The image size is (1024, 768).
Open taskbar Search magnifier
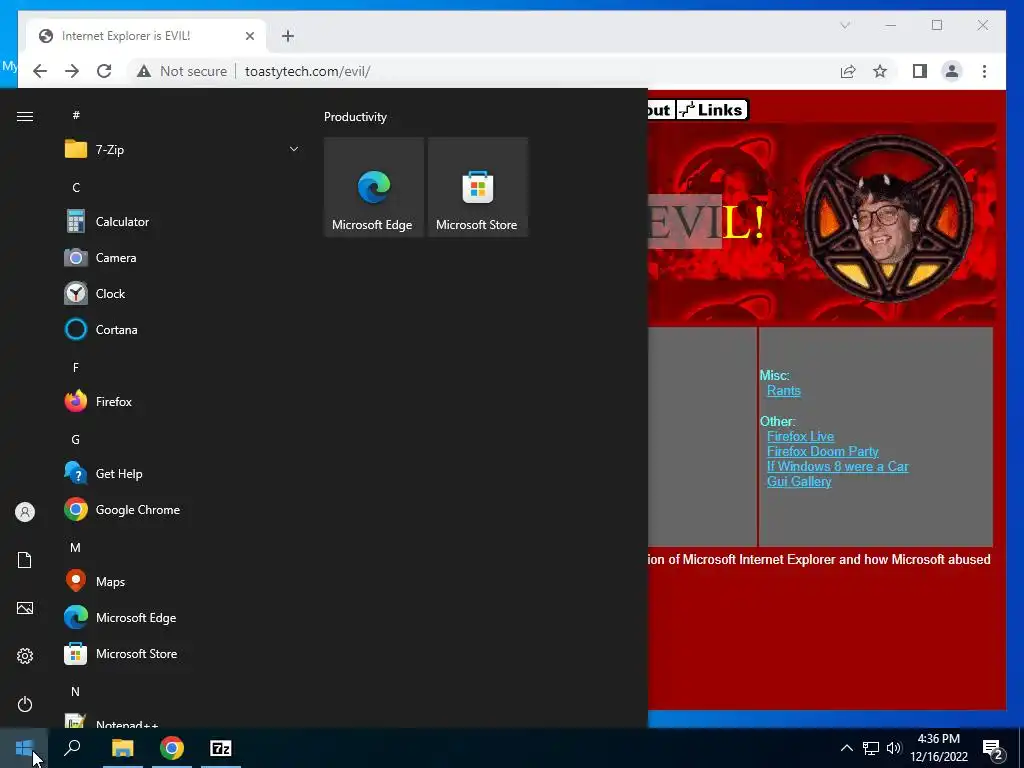click(x=72, y=748)
